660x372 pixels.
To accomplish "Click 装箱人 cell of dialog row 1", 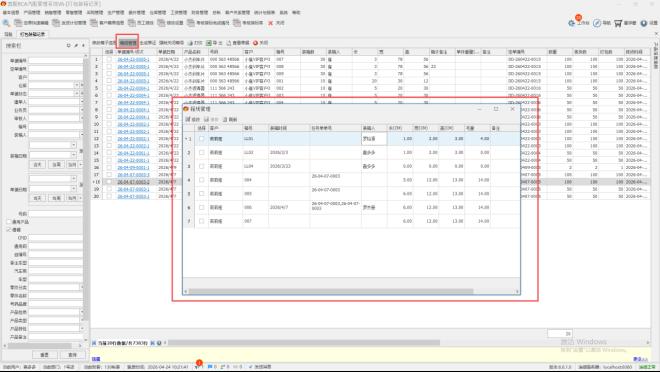I will 374,139.
